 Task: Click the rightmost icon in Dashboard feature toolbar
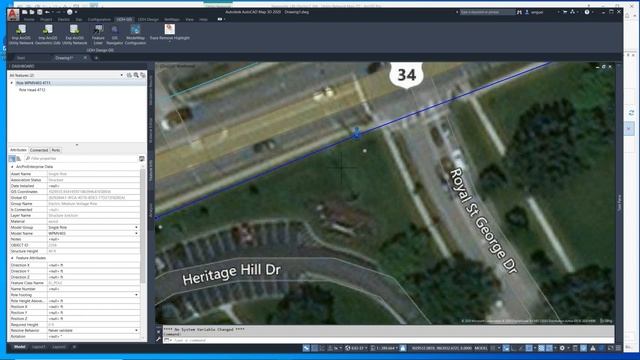(x=142, y=75)
